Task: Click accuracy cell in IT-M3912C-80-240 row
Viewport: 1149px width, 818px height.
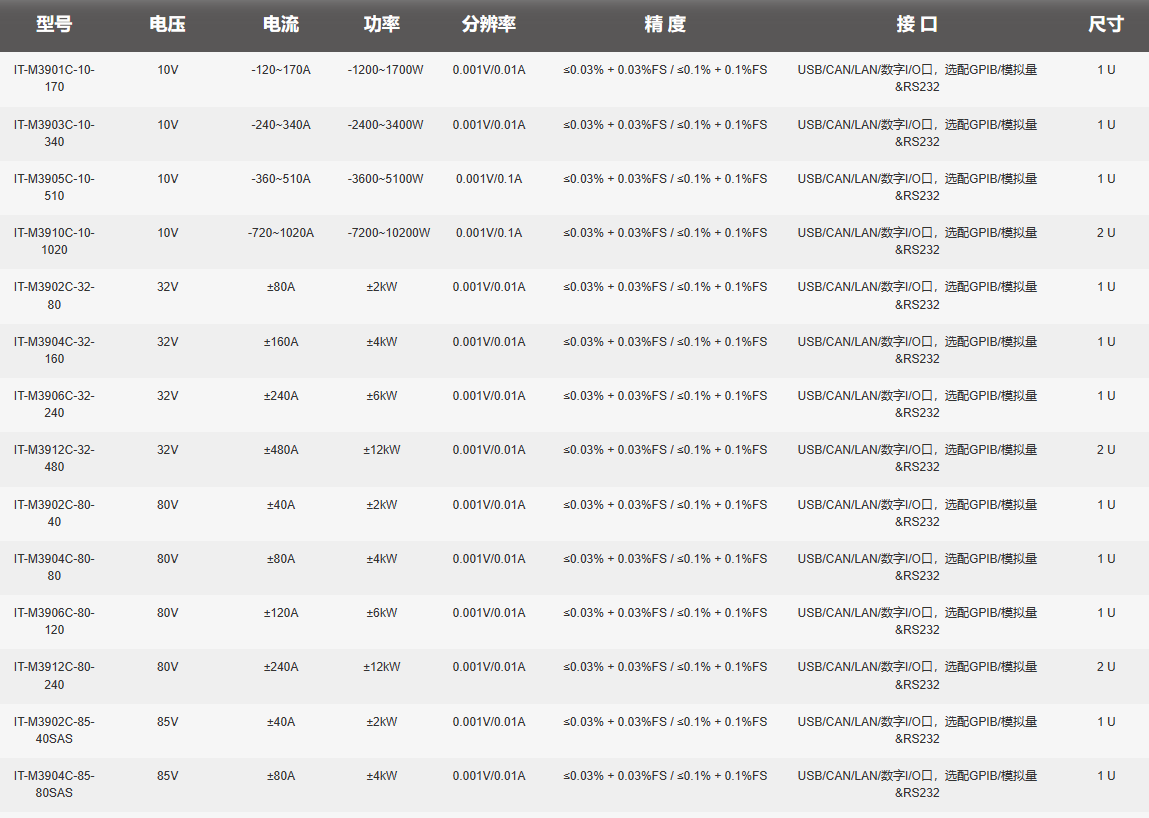Action: [x=665, y=667]
